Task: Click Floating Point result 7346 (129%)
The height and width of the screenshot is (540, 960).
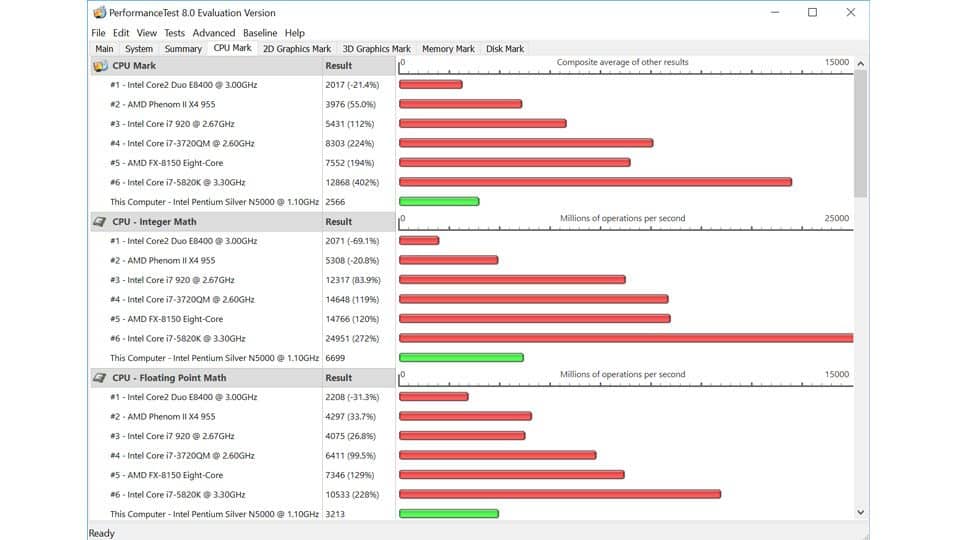Action: pyautogui.click(x=350, y=476)
